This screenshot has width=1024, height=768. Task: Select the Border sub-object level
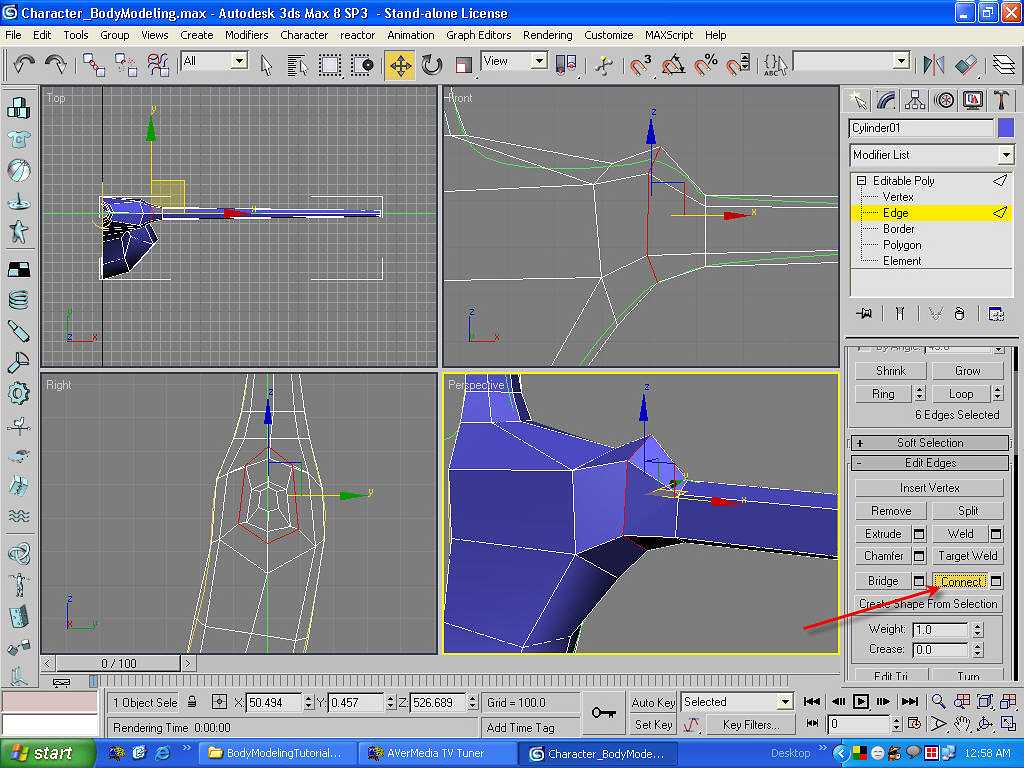(899, 229)
